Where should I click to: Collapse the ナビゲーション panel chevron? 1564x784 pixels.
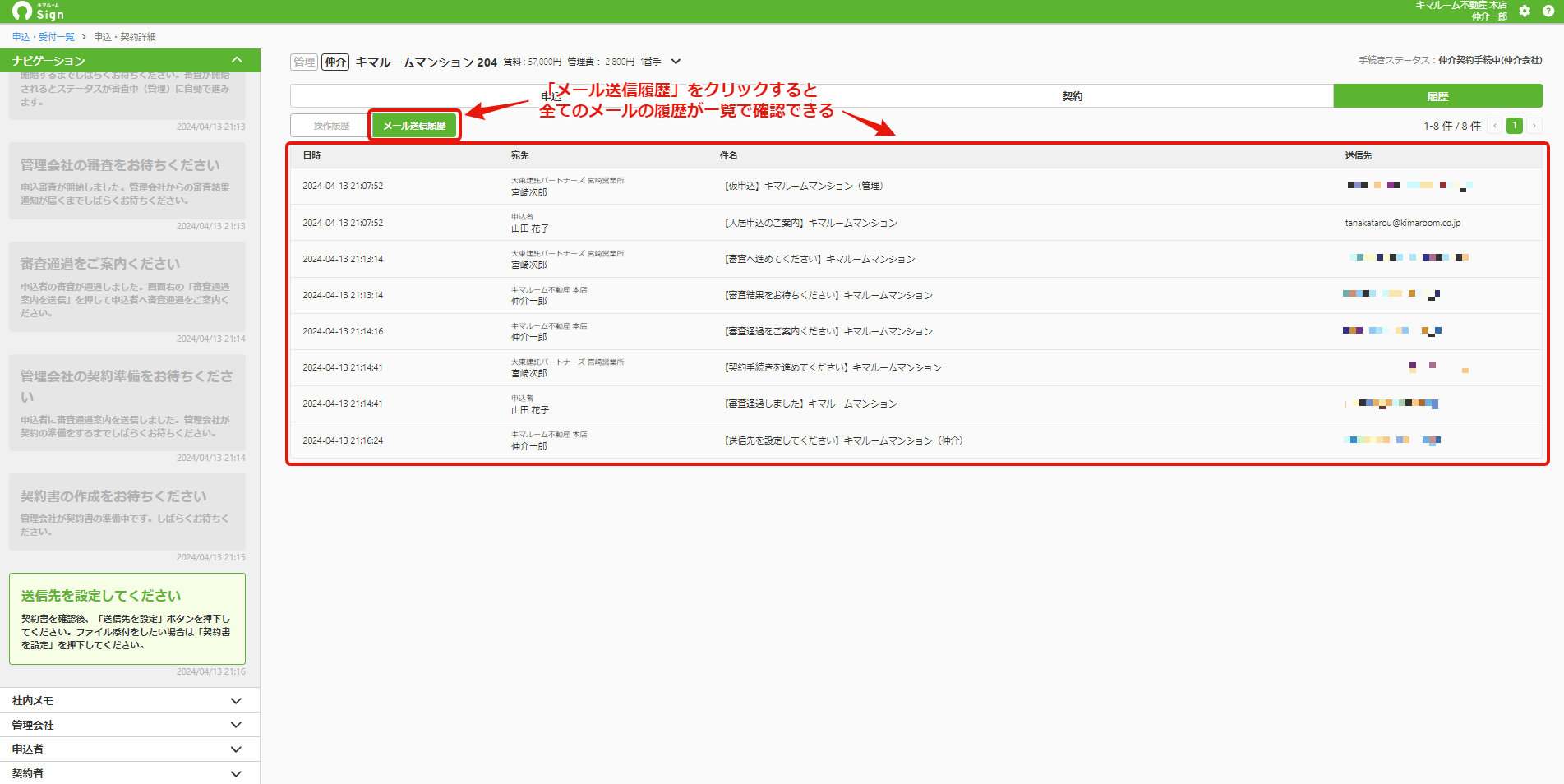click(237, 60)
